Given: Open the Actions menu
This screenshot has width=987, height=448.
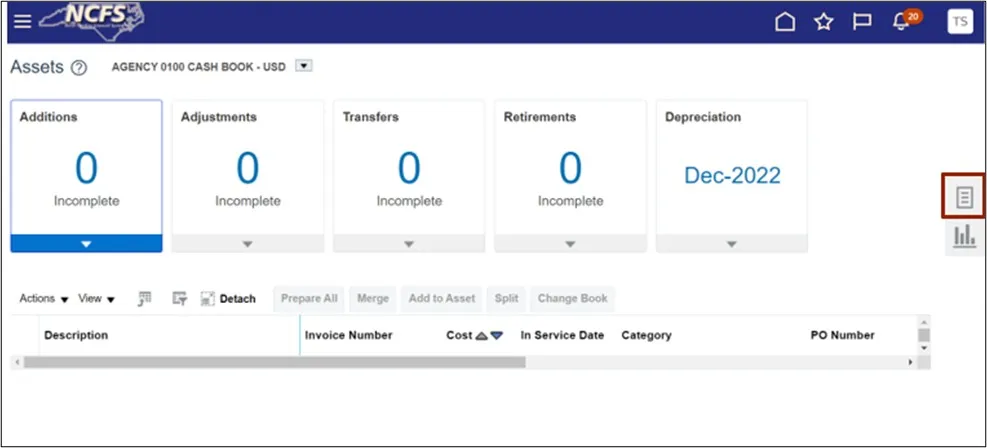Looking at the screenshot, I should (x=43, y=299).
